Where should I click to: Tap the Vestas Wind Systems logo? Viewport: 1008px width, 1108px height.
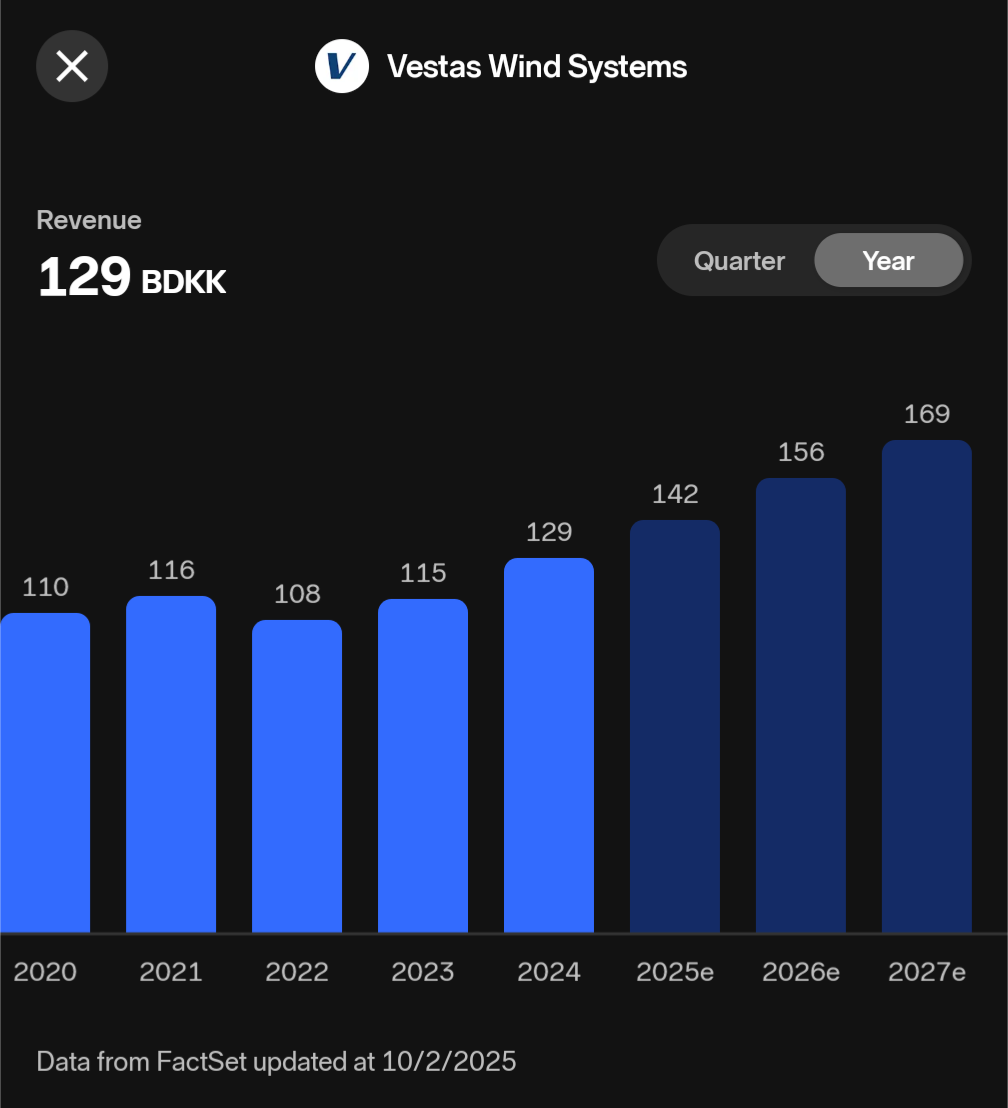click(342, 66)
